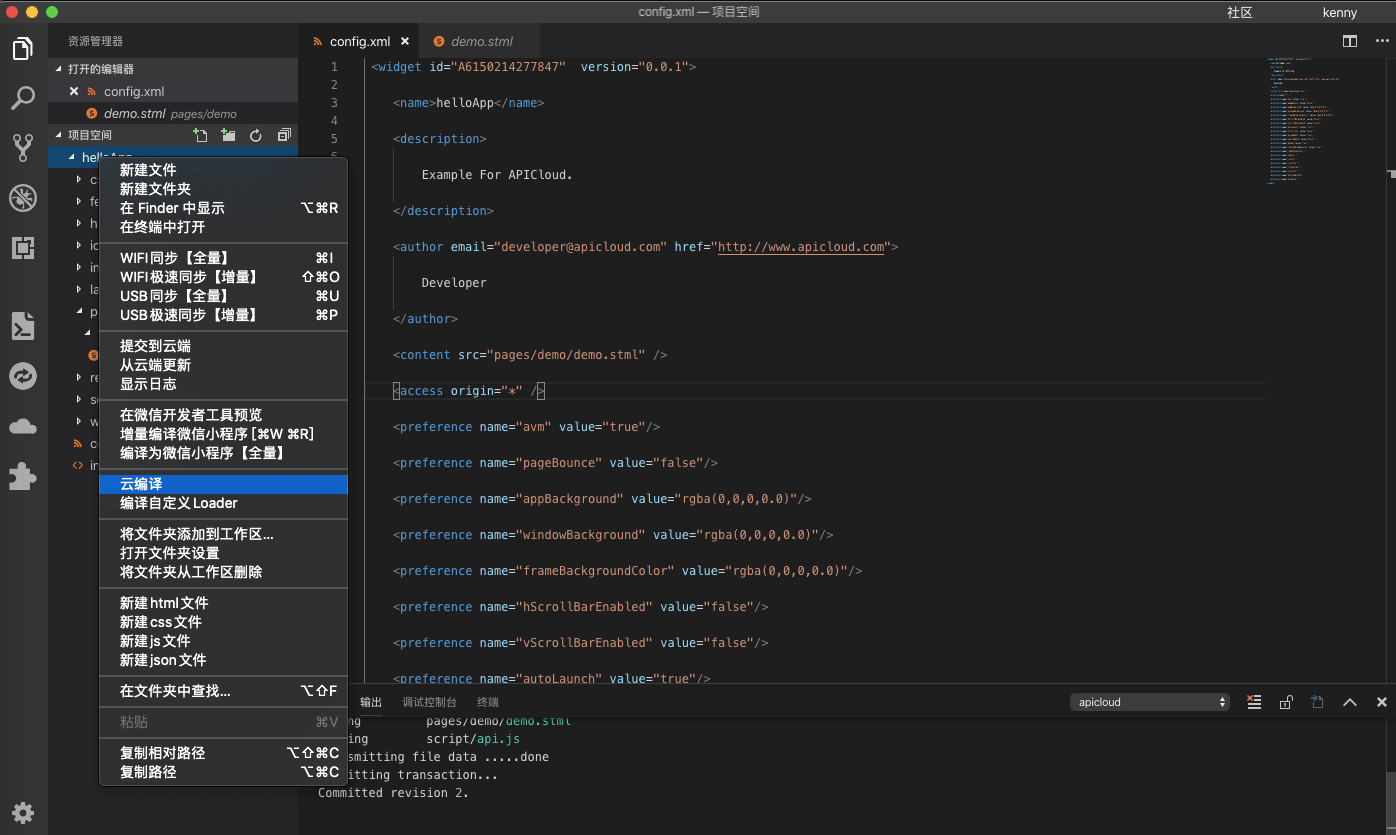Click the new folder icon in 项目空间 header

coord(229,135)
